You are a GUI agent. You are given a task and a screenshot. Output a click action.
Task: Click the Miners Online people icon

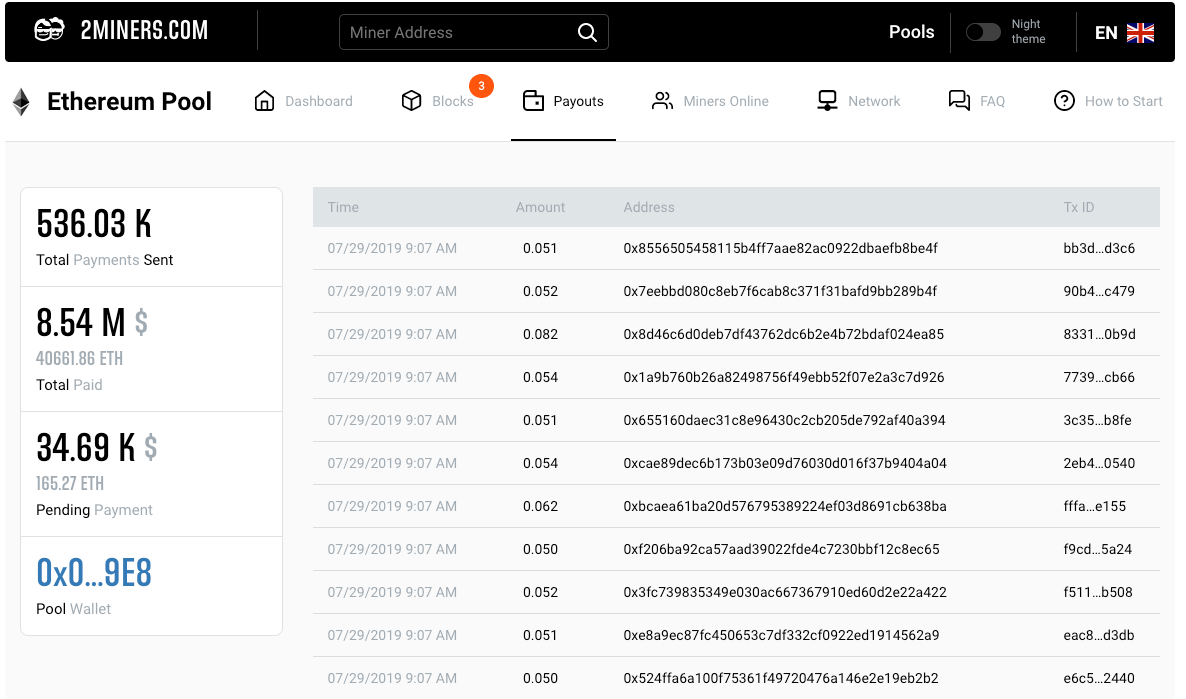coord(662,101)
